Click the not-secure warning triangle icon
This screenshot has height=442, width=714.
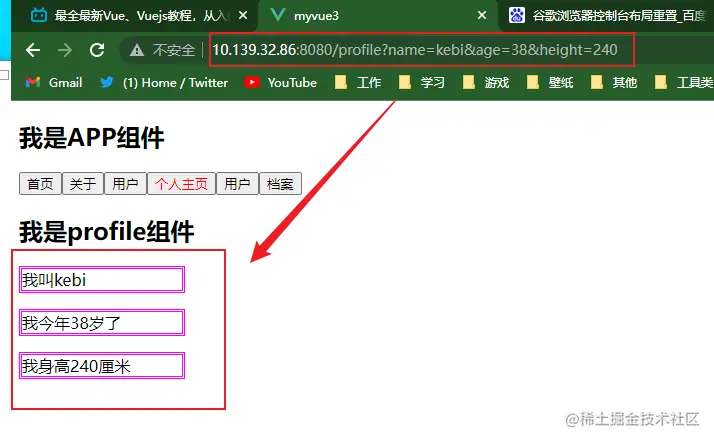click(137, 50)
